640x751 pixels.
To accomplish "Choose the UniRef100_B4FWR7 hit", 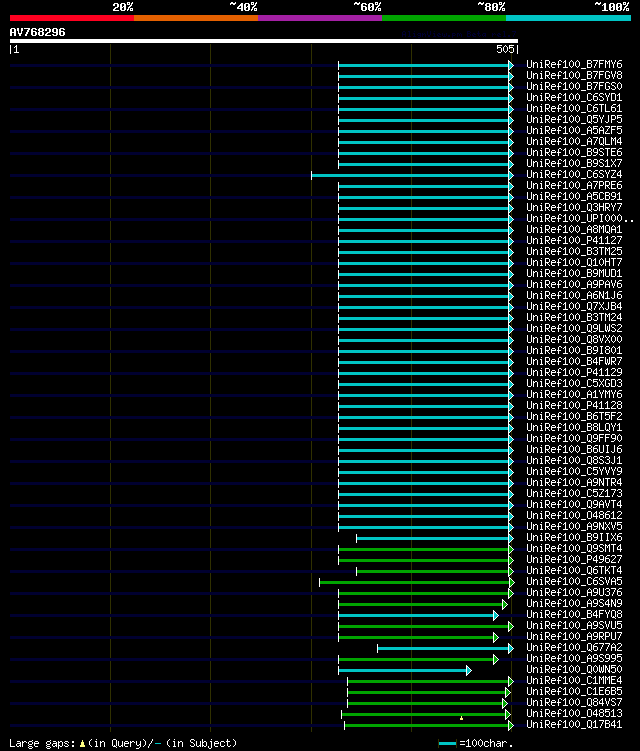I will pyautogui.click(x=574, y=362).
